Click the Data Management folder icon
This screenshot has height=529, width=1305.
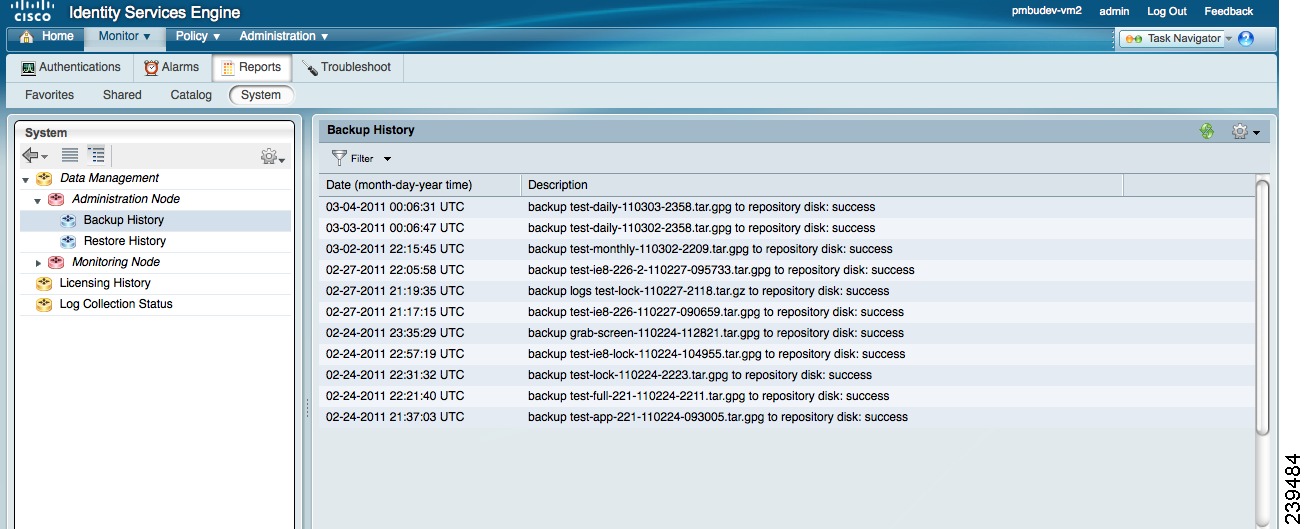click(43, 179)
